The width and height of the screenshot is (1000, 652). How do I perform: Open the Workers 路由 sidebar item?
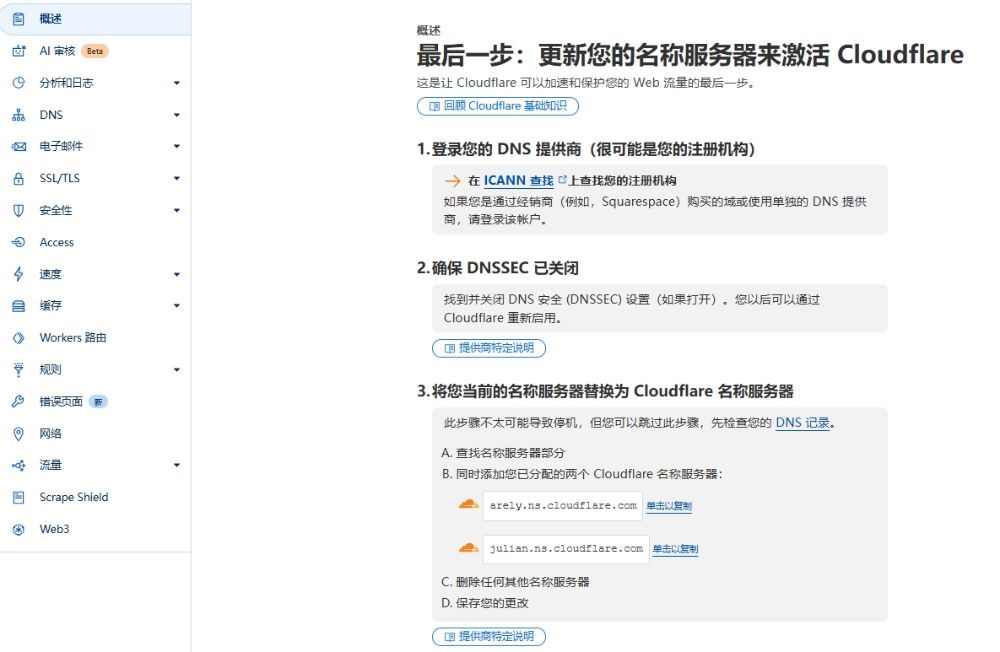[95, 337]
